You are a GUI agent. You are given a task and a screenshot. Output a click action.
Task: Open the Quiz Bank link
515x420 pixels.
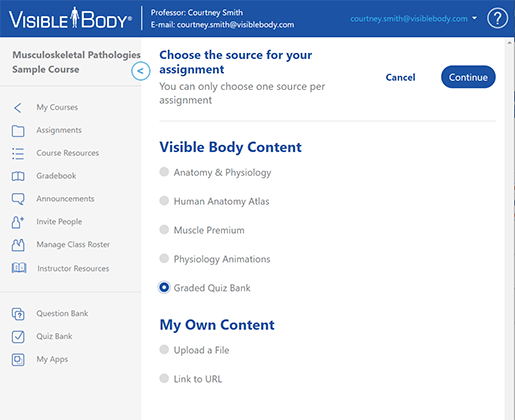click(54, 336)
